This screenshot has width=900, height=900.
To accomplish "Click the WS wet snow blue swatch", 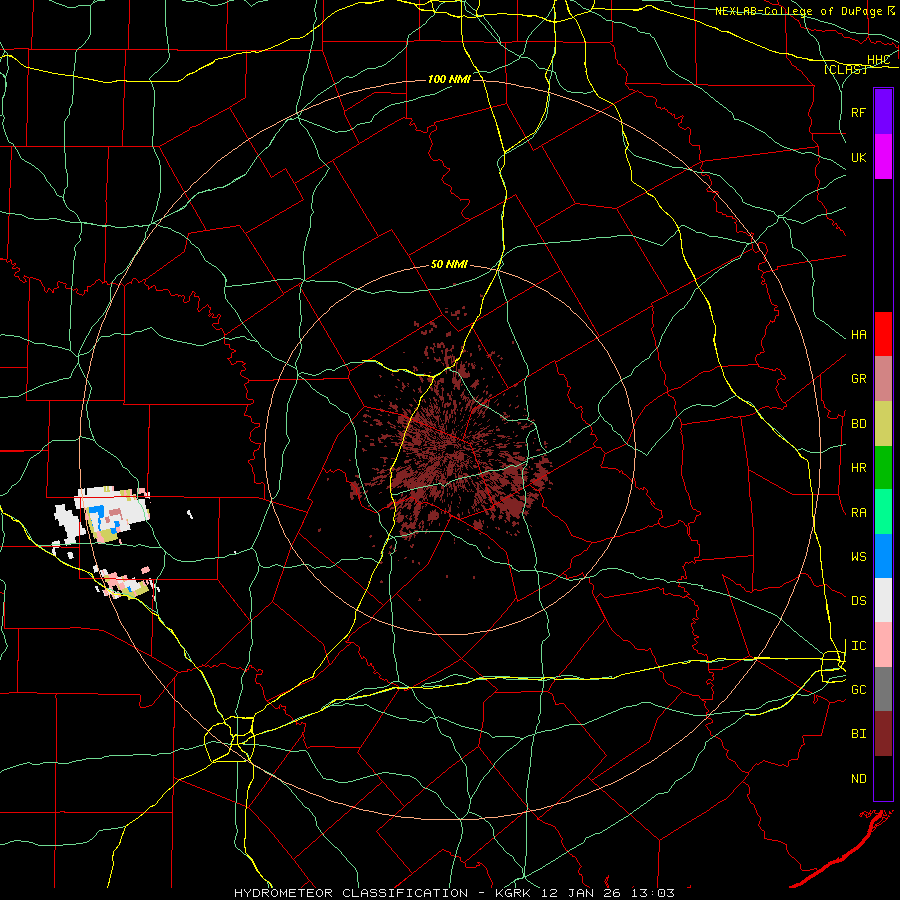I will point(883,556).
